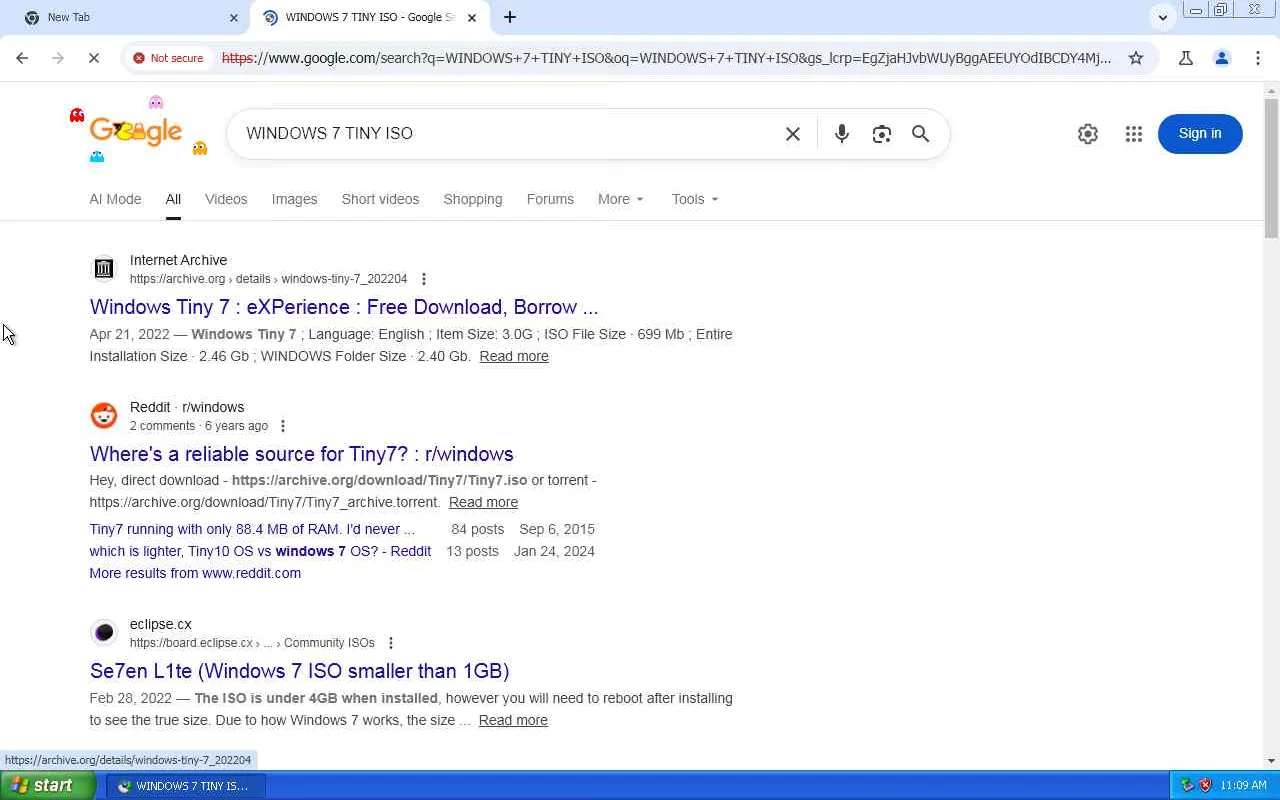Click the Chrome taskbar window button
This screenshot has height=800, width=1280.
[x=185, y=786]
